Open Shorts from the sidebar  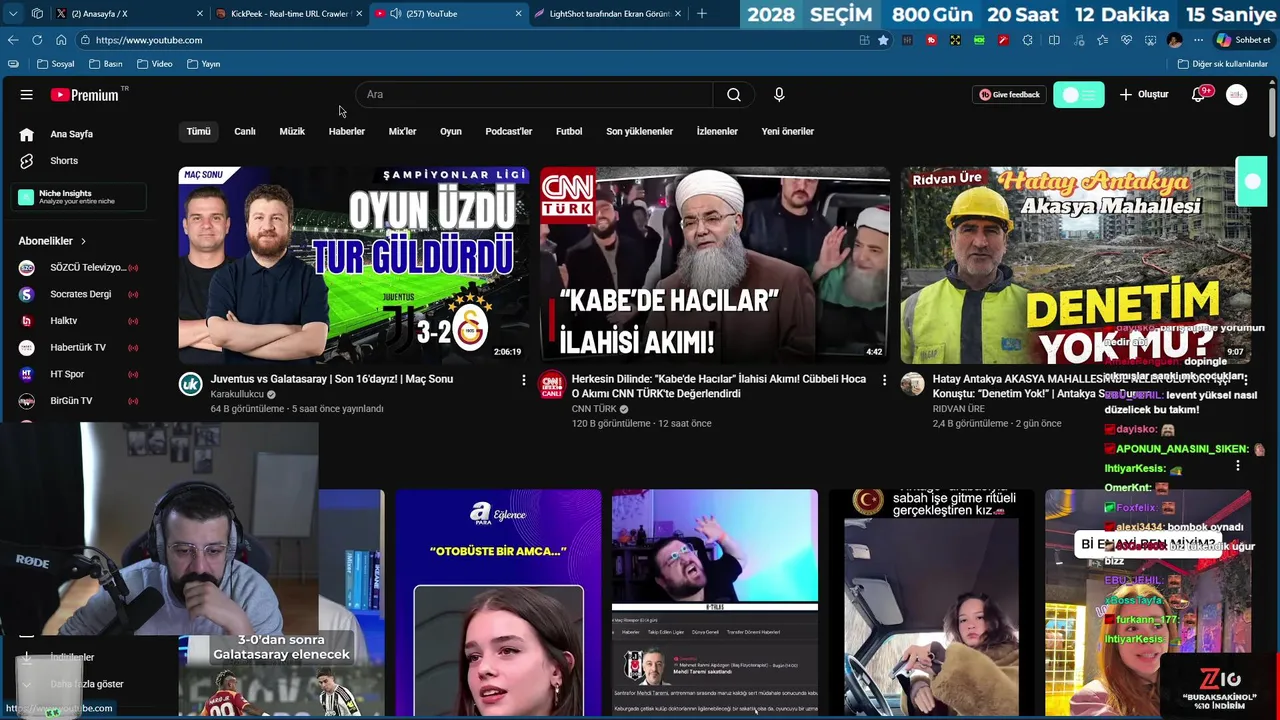click(x=64, y=161)
